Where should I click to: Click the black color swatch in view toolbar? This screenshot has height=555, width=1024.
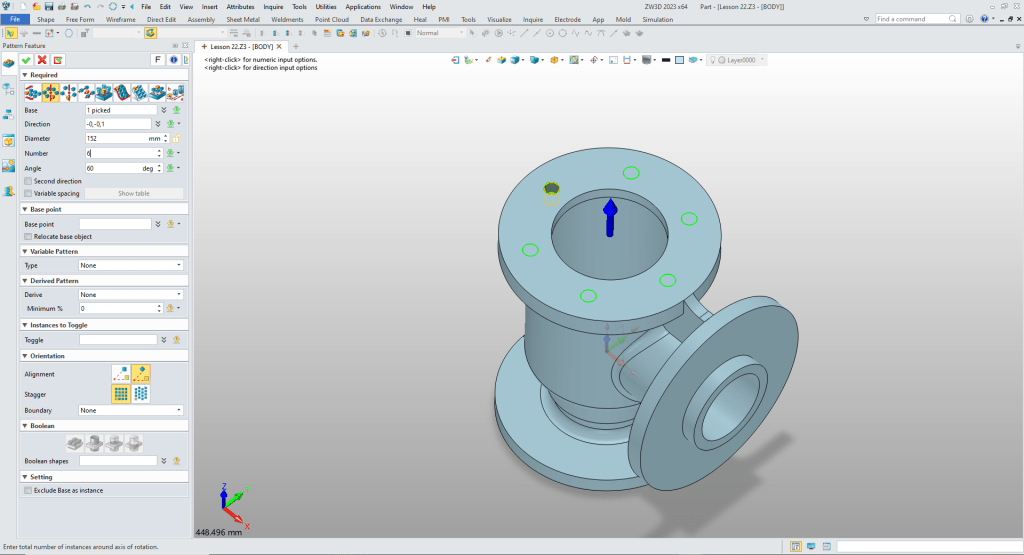pos(666,60)
